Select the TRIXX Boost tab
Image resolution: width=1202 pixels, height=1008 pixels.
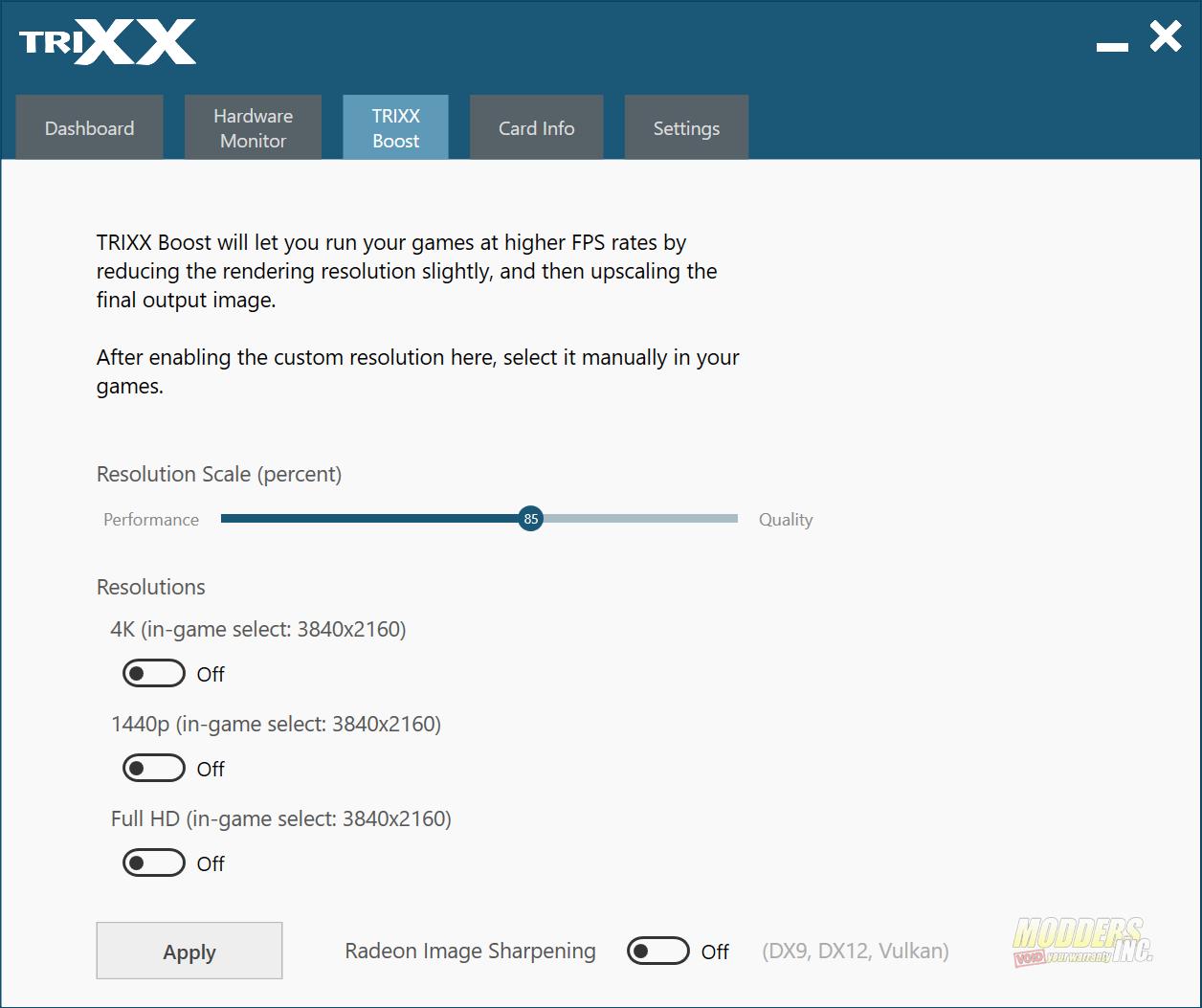pyautogui.click(x=396, y=127)
